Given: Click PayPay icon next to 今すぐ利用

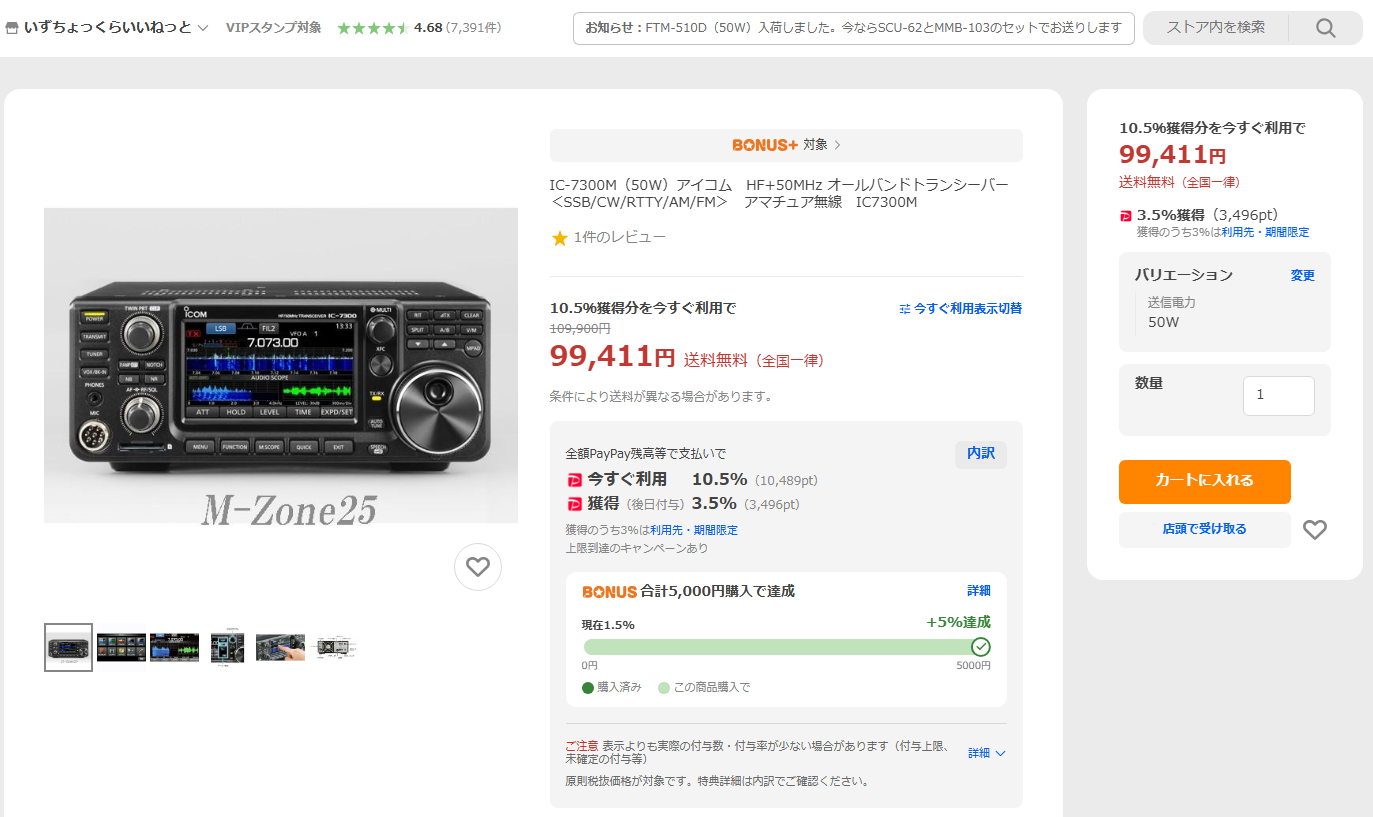Looking at the screenshot, I should coord(574,480).
